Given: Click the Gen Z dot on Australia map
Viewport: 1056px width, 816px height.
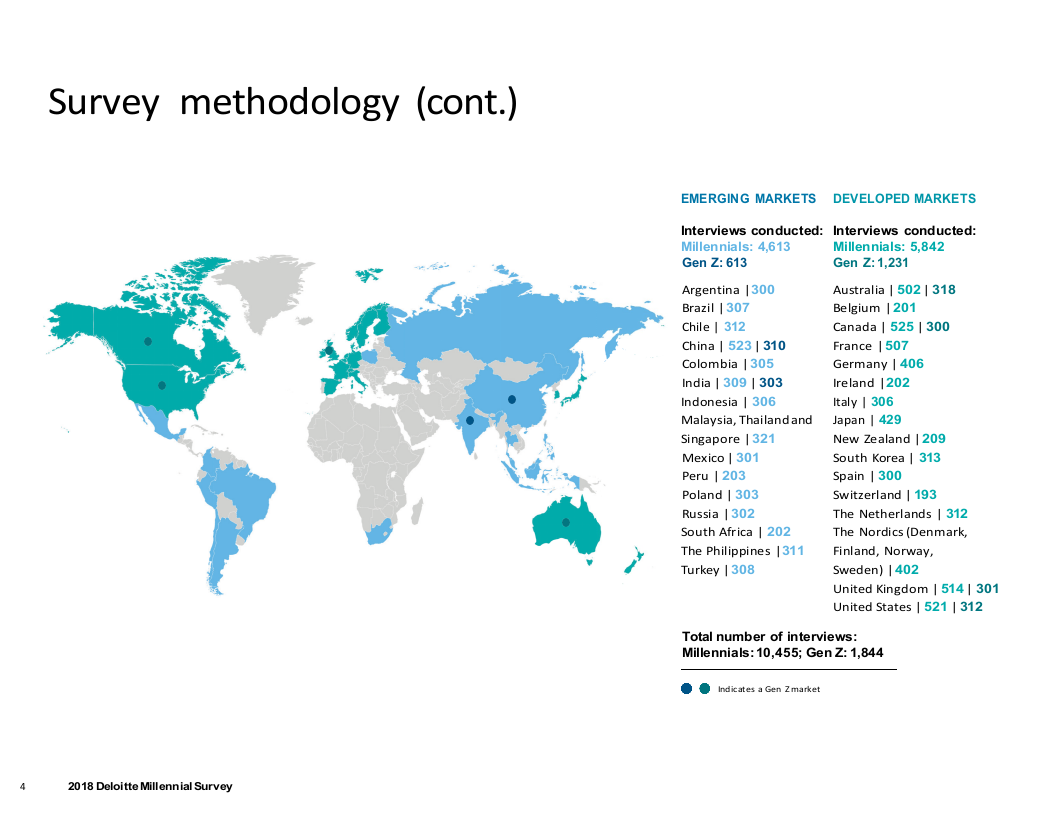Looking at the screenshot, I should 565,522.
